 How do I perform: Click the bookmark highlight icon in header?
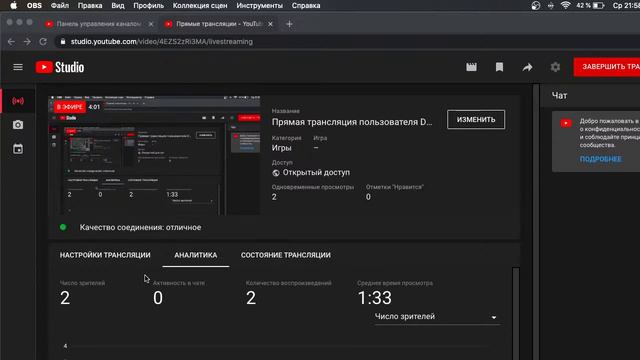click(499, 67)
